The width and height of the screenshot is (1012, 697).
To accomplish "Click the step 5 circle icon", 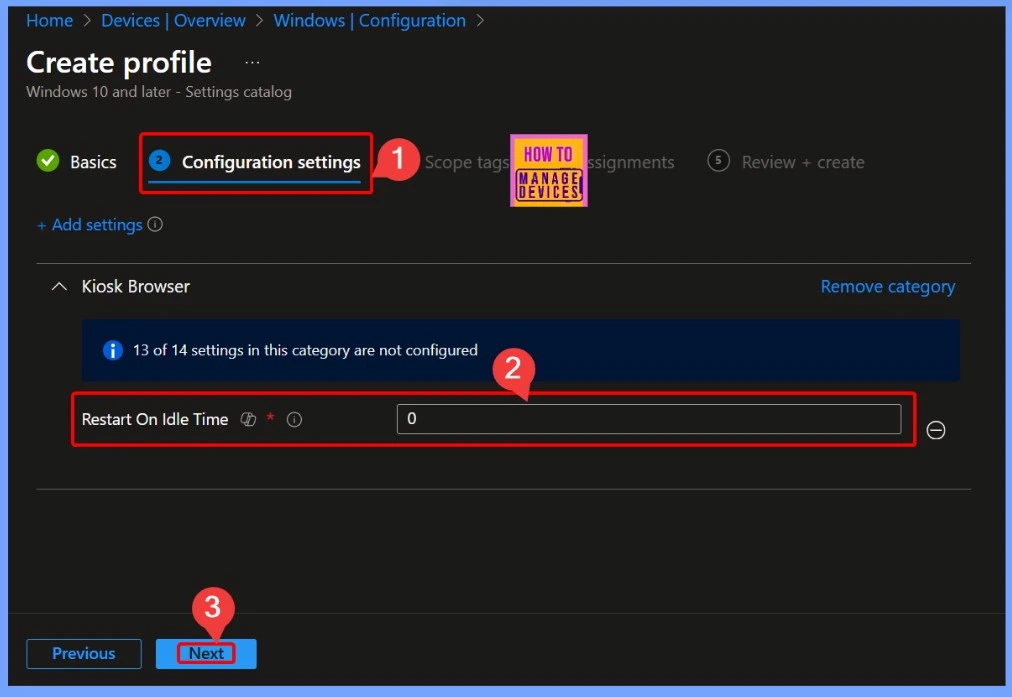I will (718, 161).
